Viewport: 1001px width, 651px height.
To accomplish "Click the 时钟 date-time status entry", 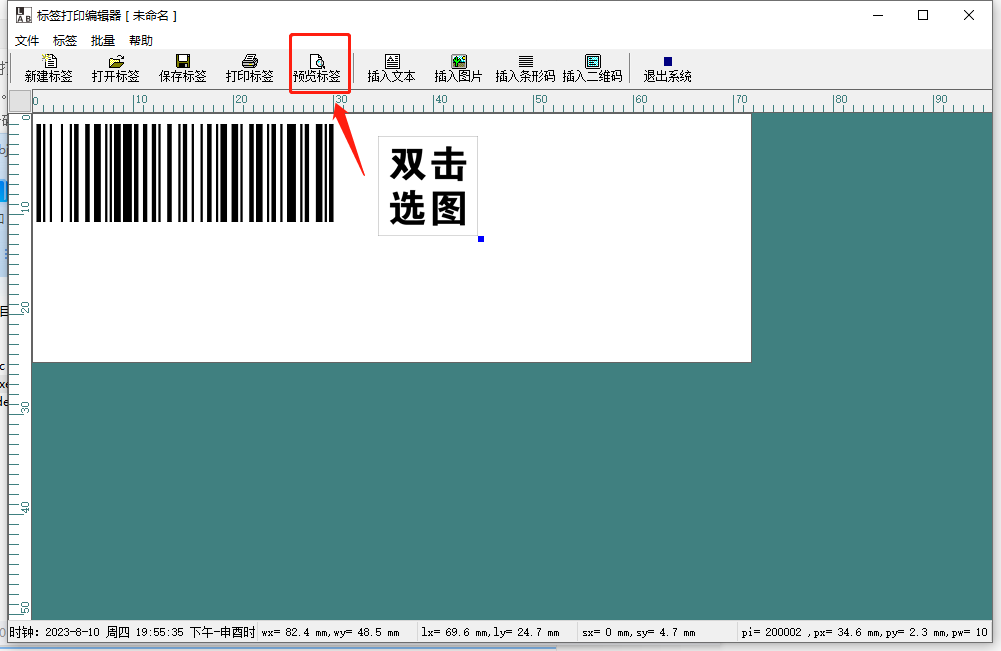I will coord(132,632).
